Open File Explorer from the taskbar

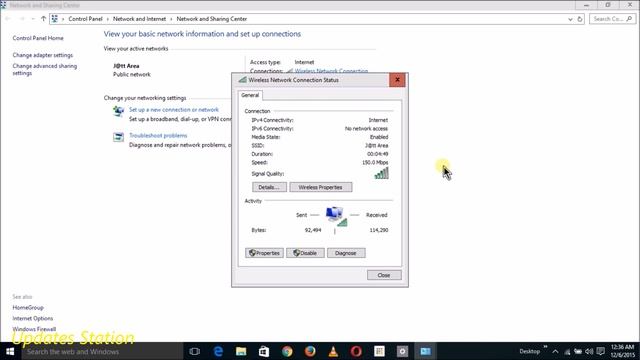pyautogui.click(x=241, y=351)
